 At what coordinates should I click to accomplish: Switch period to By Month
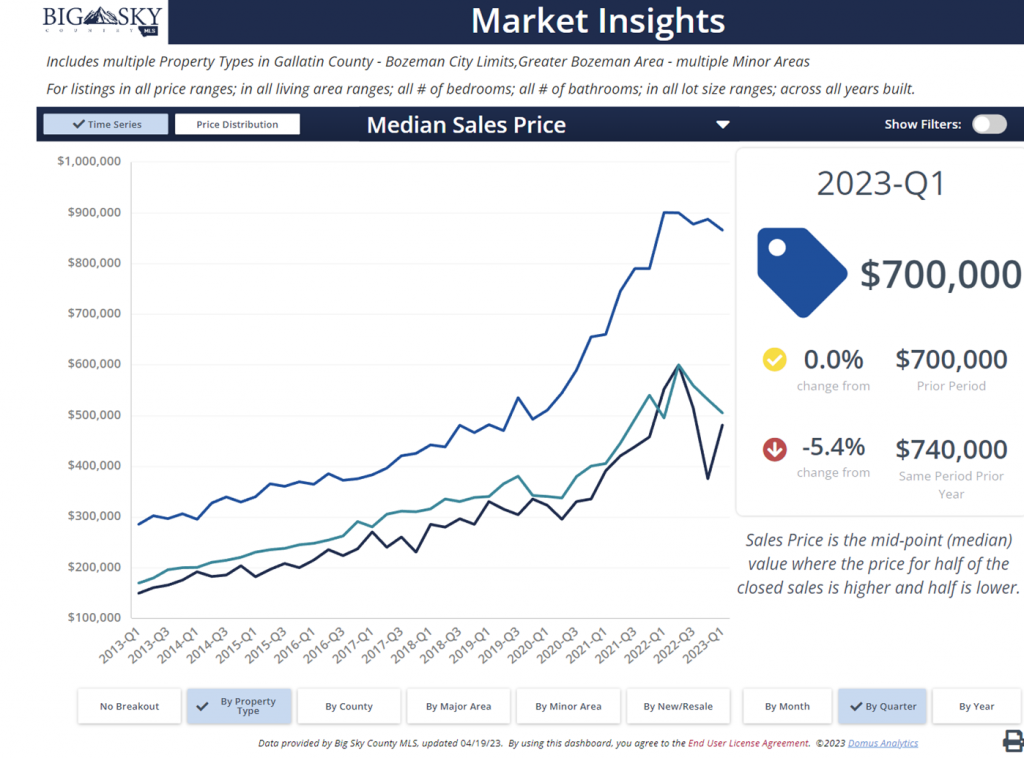787,706
